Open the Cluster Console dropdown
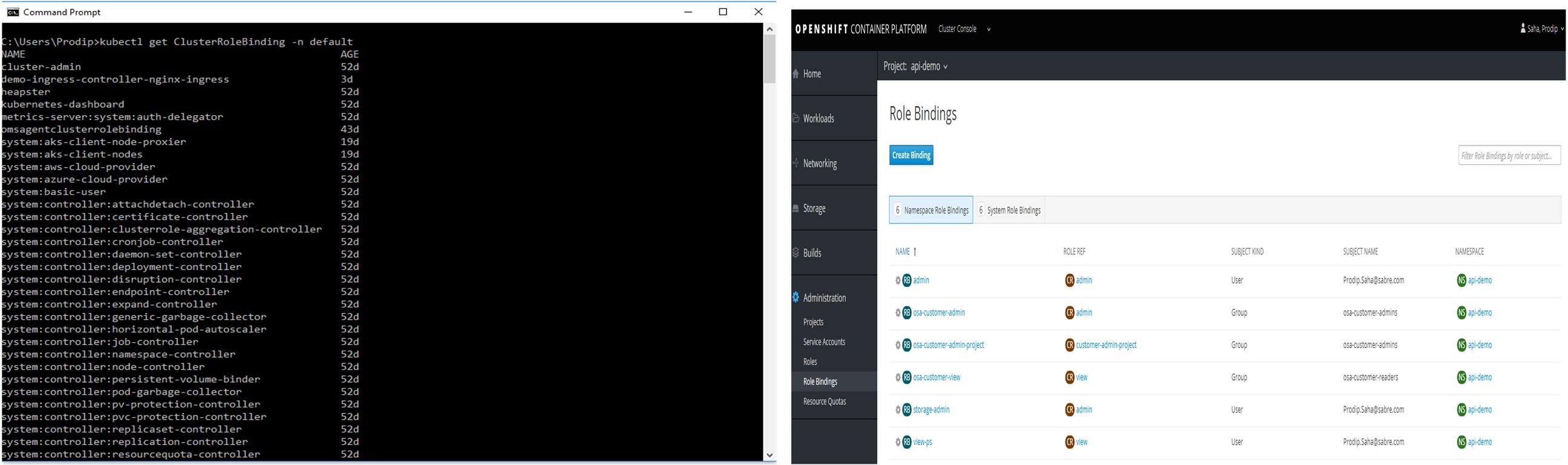 [x=964, y=28]
